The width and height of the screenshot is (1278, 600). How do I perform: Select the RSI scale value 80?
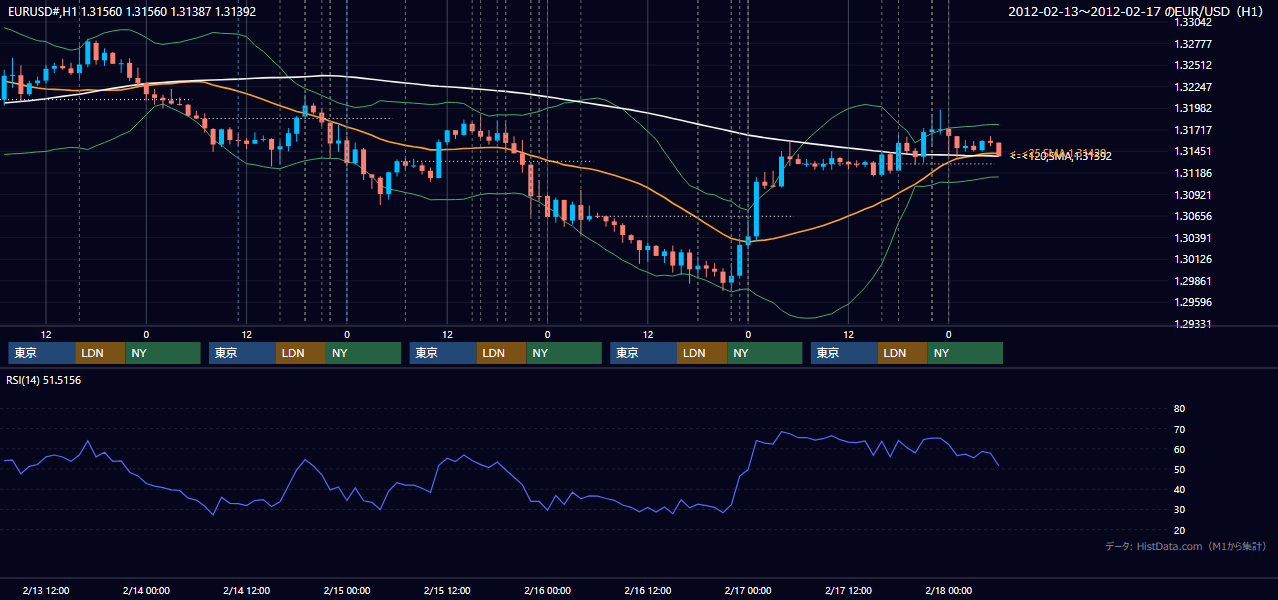[1179, 409]
